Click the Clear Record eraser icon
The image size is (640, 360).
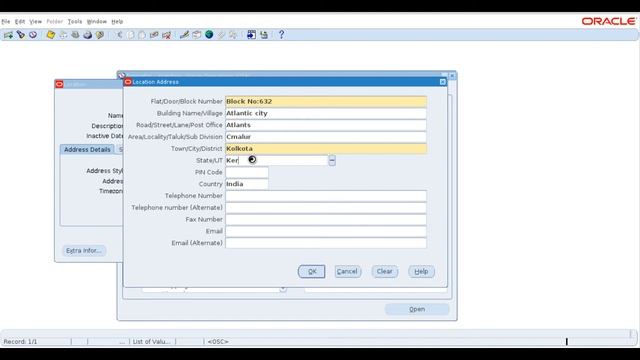click(154, 35)
